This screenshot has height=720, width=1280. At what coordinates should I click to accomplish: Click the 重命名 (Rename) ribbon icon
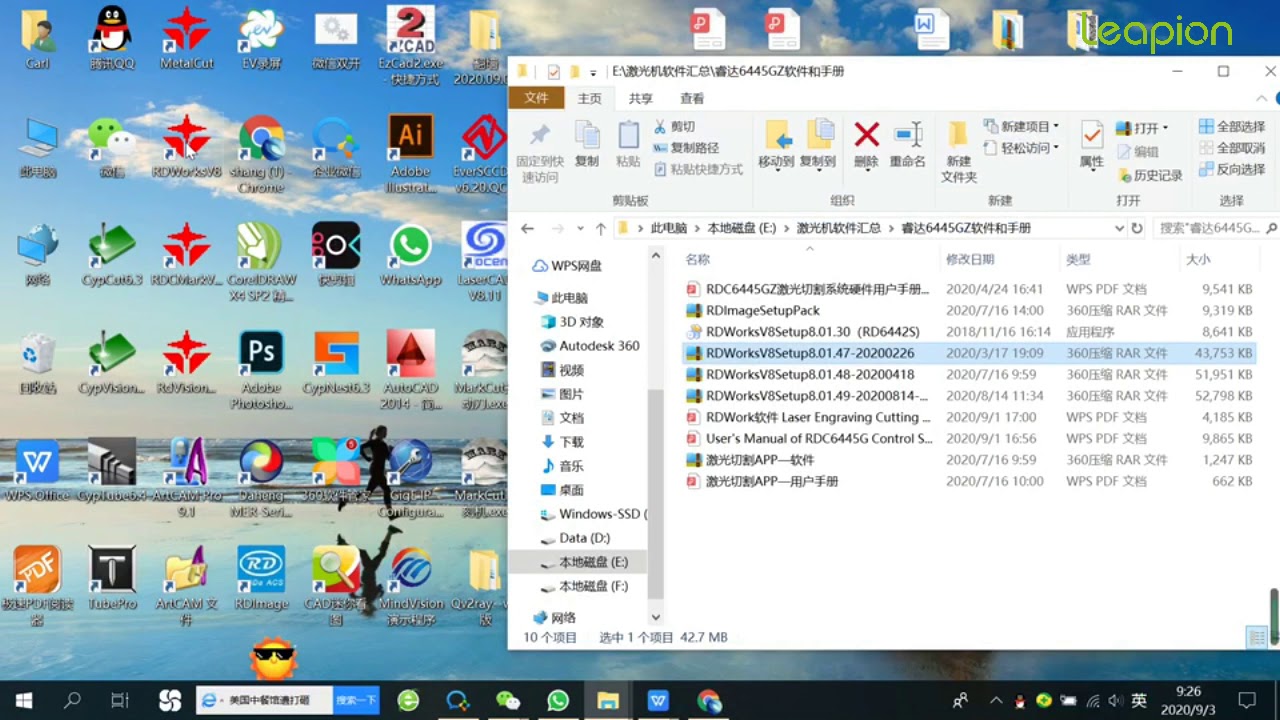pos(908,146)
